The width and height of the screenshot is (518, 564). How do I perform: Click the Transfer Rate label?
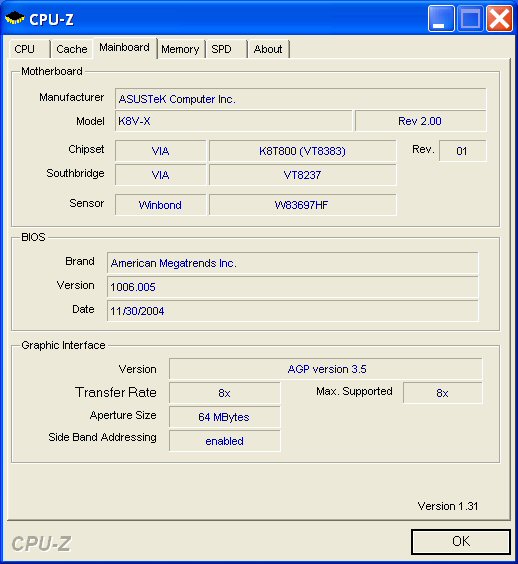click(116, 392)
